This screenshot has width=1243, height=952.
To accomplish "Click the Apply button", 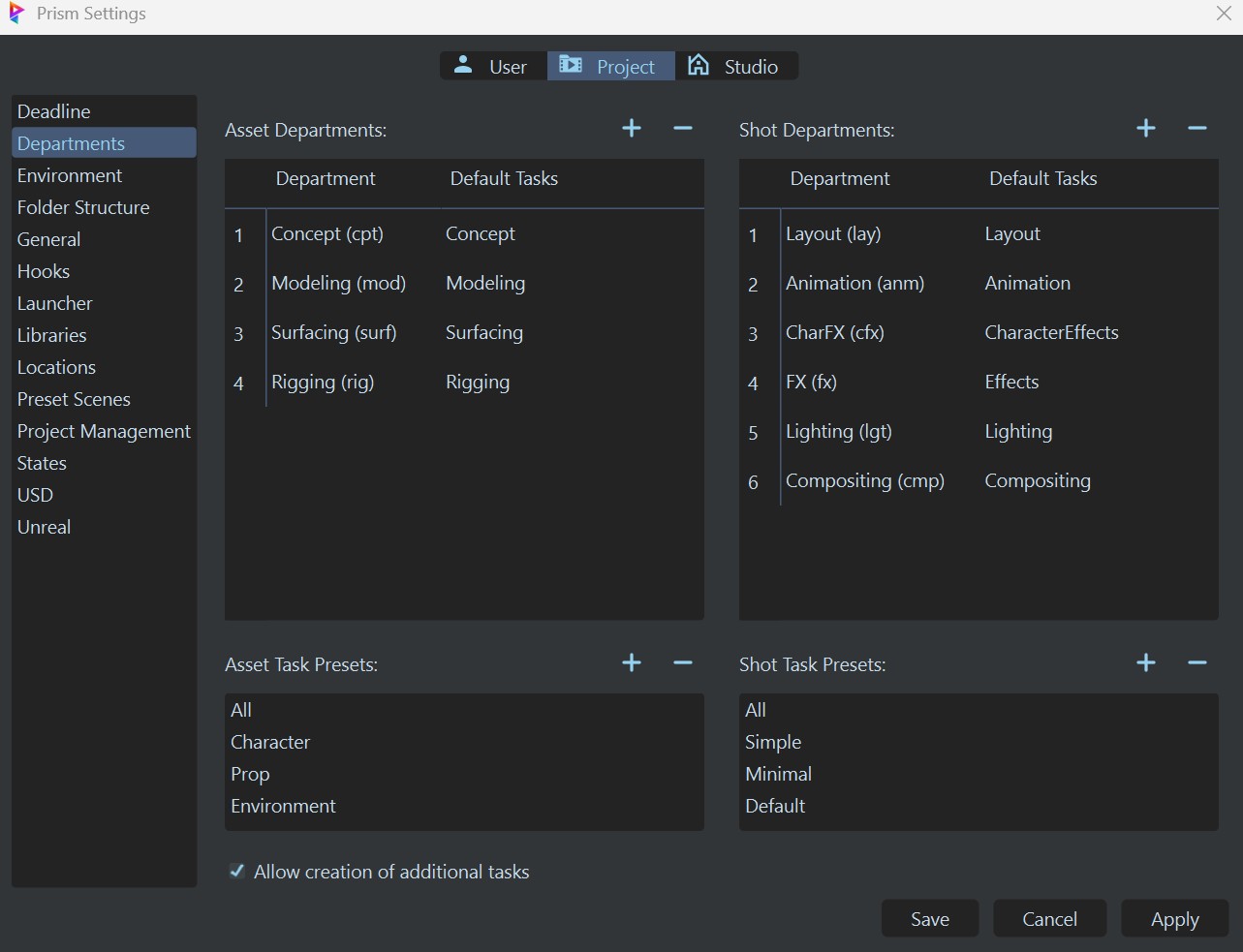I will [1174, 918].
